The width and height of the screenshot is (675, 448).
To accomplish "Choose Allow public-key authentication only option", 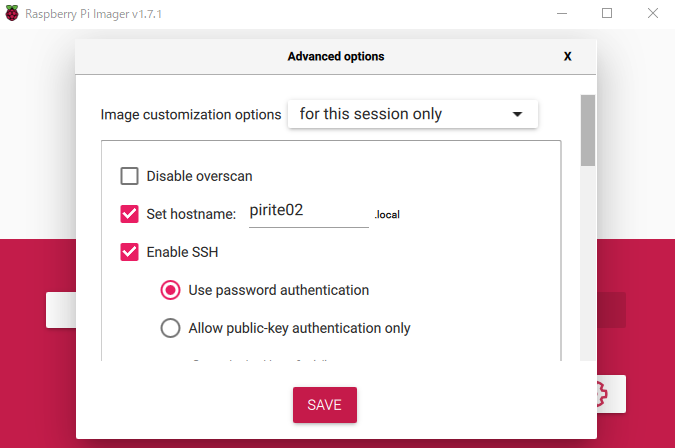I will 171,327.
